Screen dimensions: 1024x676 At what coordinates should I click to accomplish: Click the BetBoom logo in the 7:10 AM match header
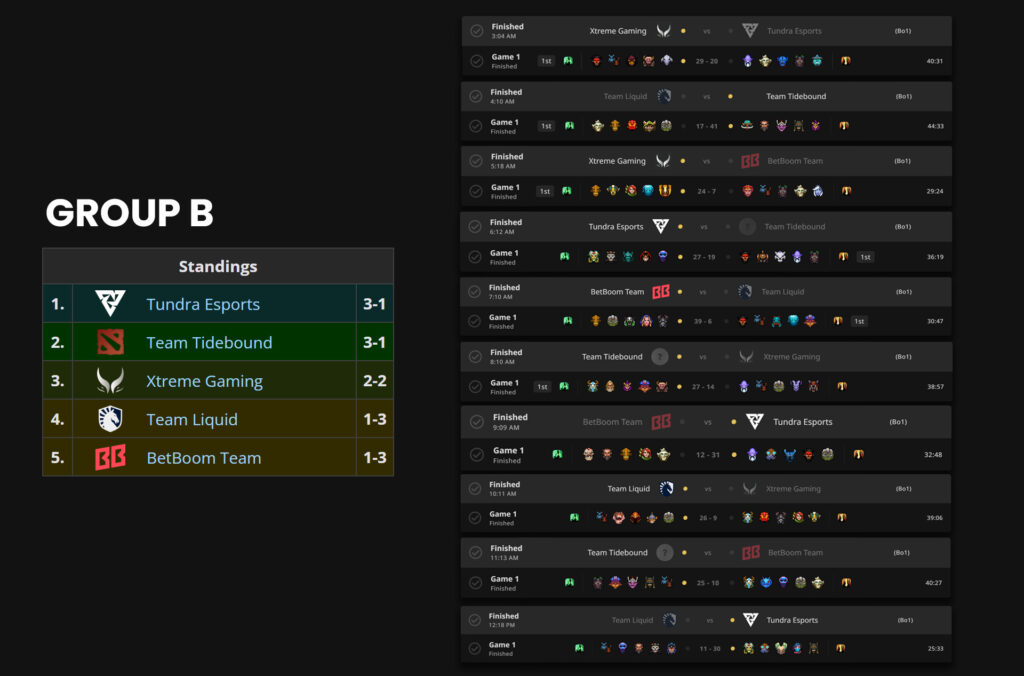point(660,292)
